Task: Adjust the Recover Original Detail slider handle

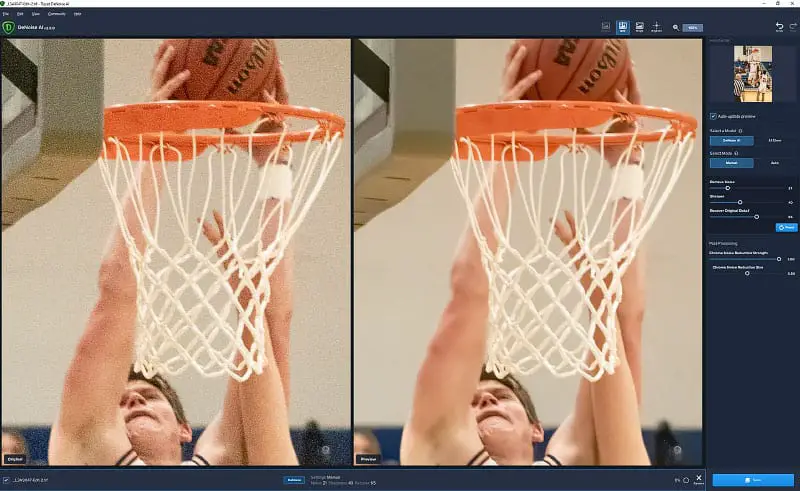Action: click(757, 216)
